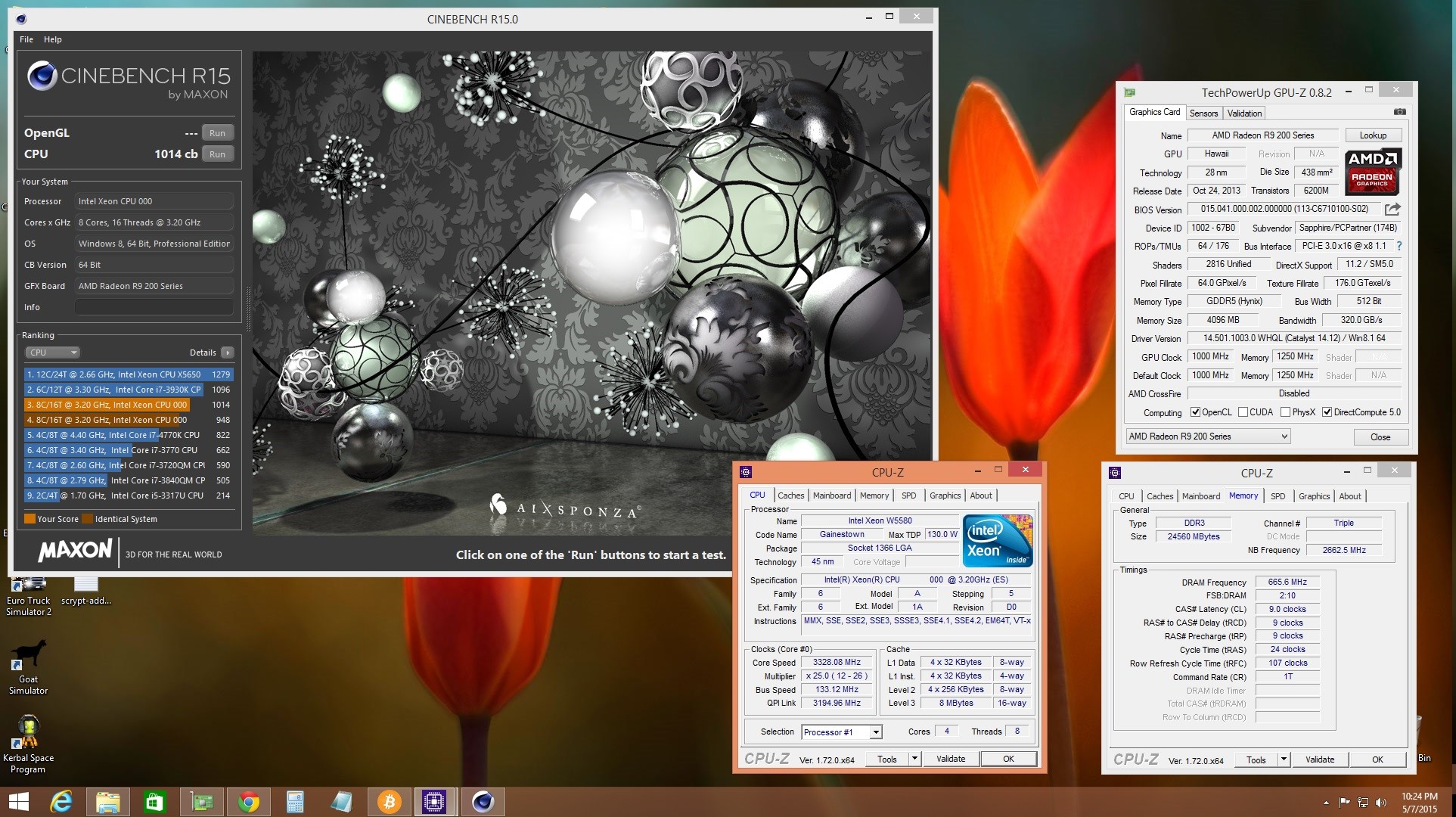Launch Internet Explorer from taskbar
The height and width of the screenshot is (817, 1456).
pyautogui.click(x=61, y=802)
